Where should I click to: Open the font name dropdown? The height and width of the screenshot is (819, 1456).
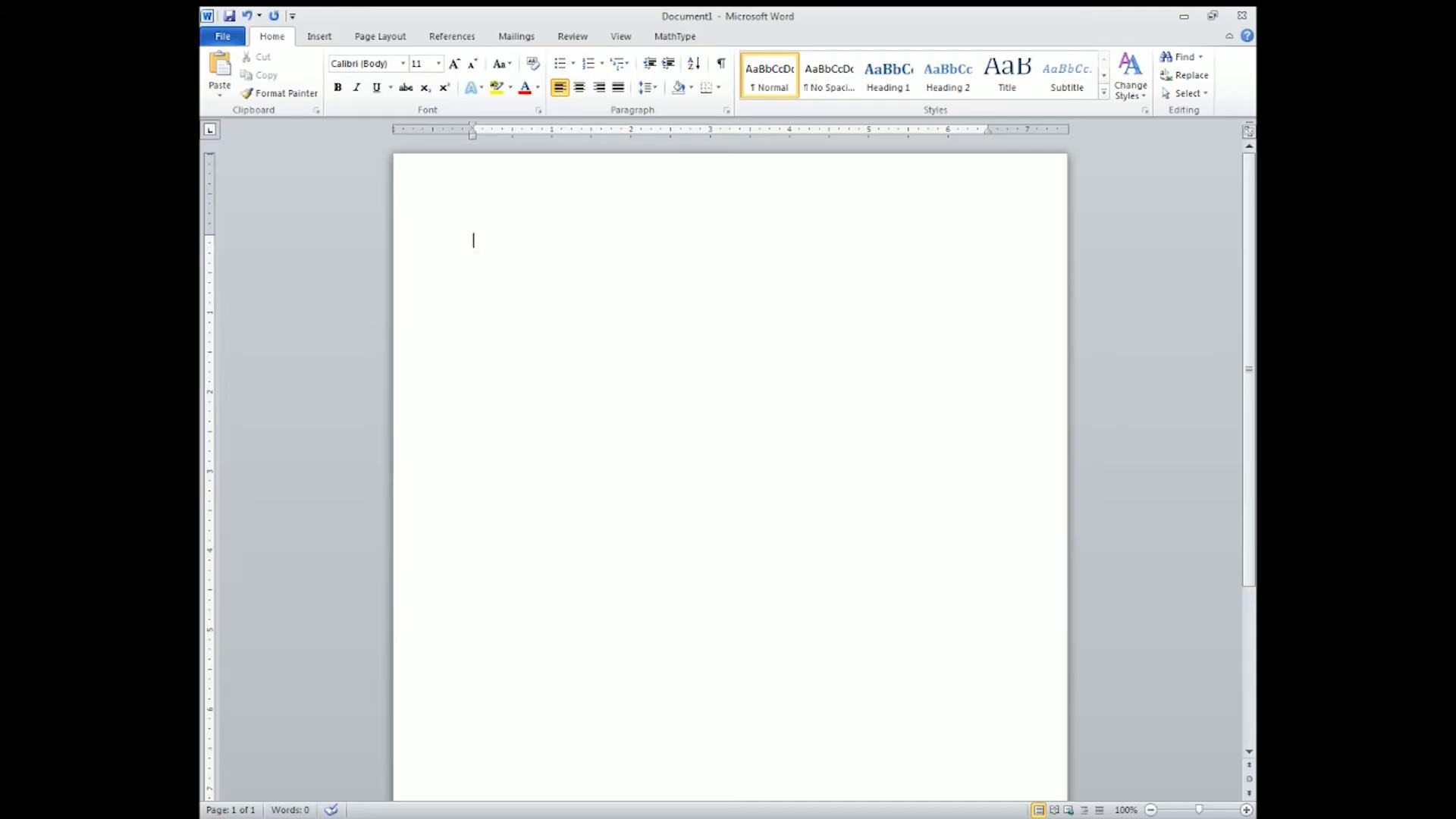(403, 64)
